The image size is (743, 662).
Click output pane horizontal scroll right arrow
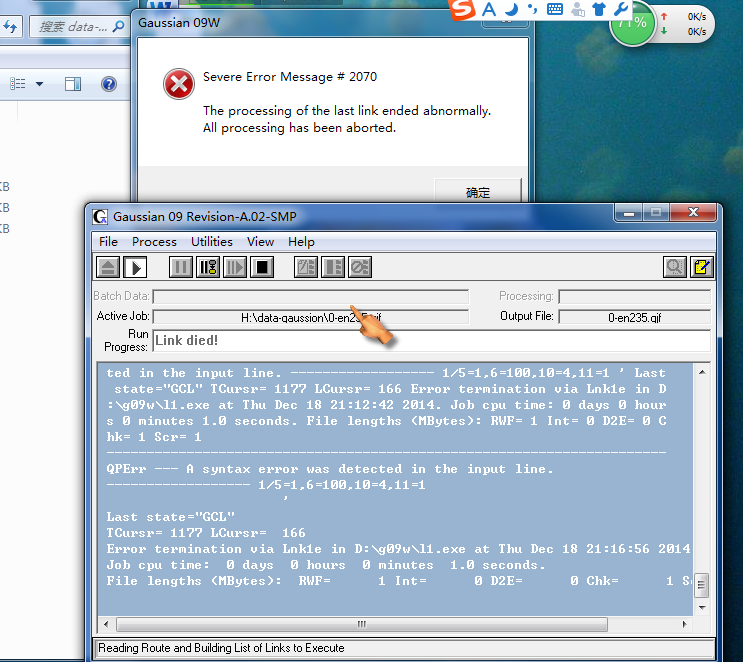[684, 625]
